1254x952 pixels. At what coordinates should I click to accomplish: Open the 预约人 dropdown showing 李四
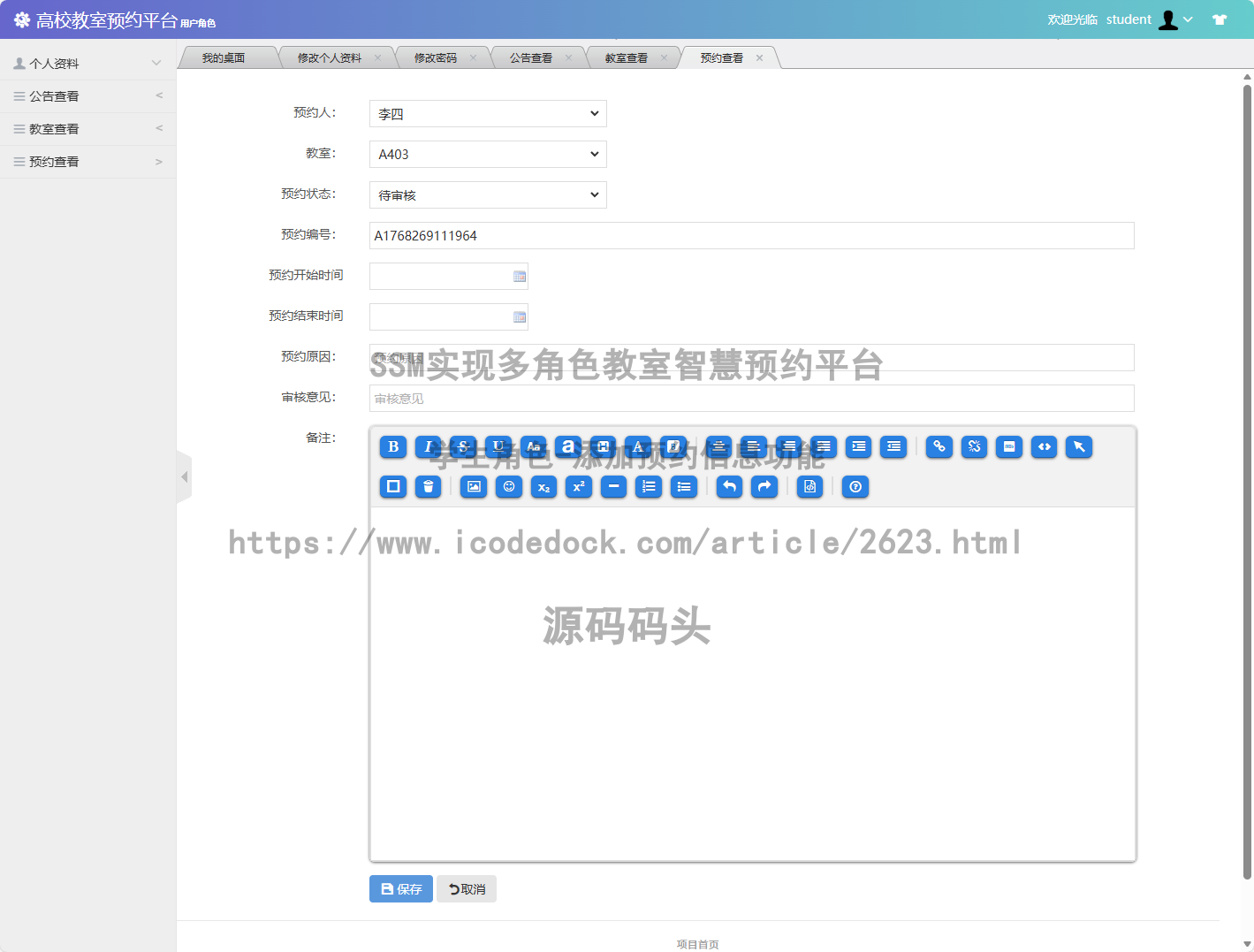coord(488,114)
